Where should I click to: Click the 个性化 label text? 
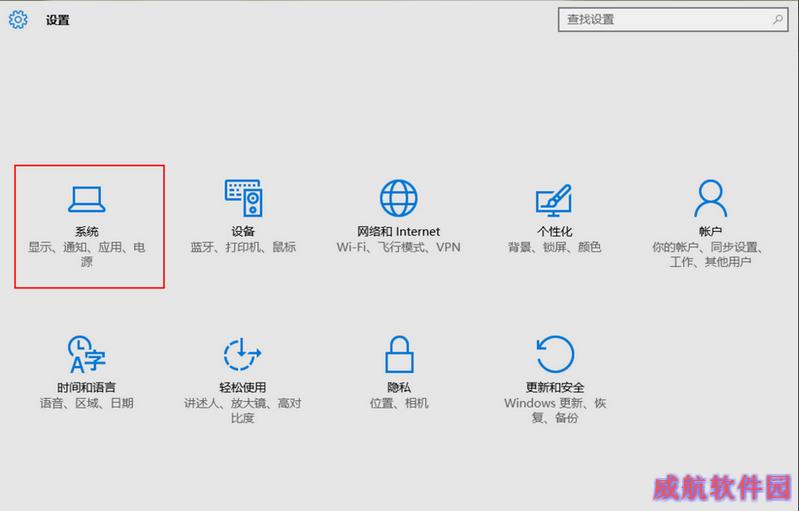[x=554, y=232]
